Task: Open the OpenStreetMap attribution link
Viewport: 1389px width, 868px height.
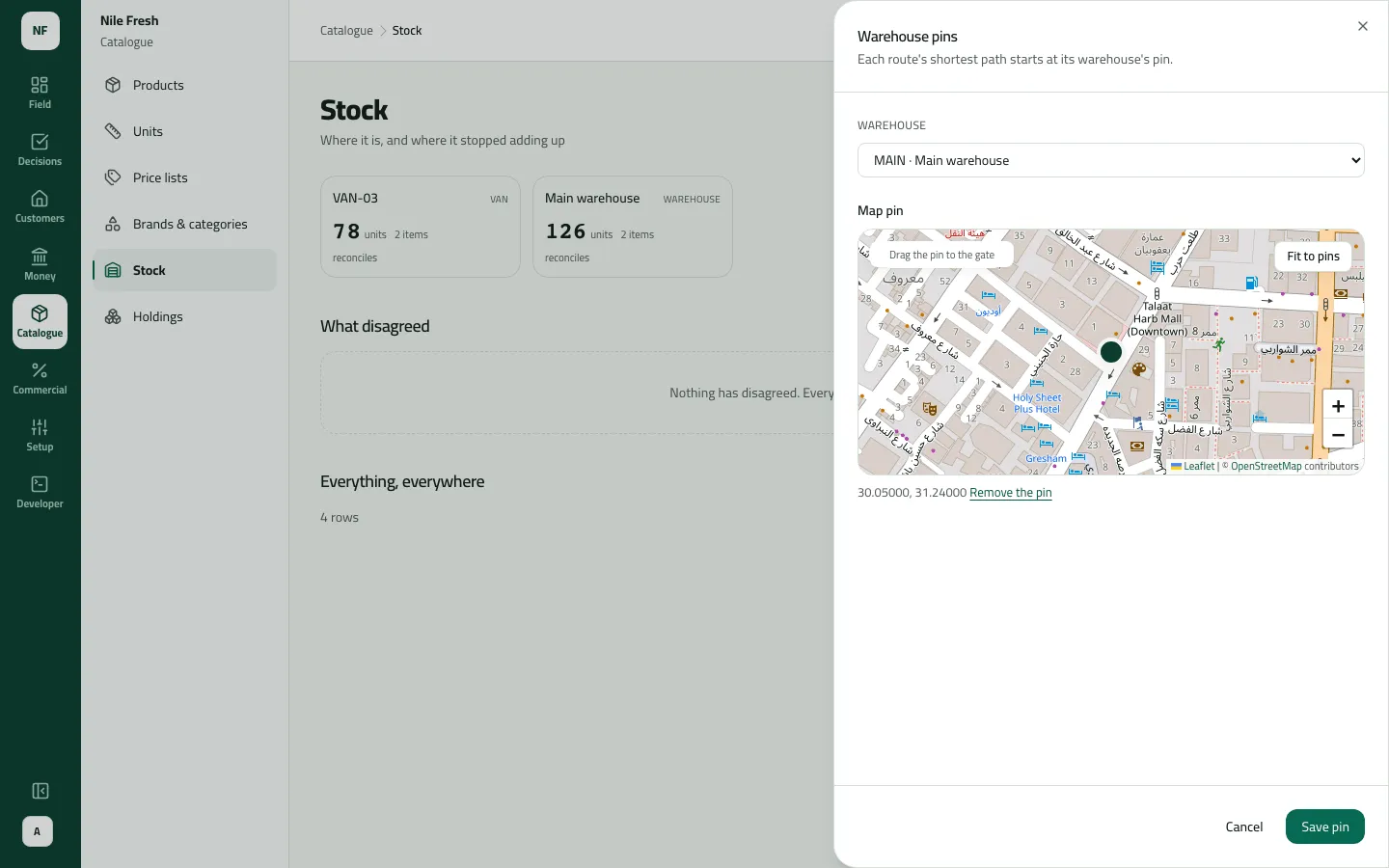Action: point(1266,467)
